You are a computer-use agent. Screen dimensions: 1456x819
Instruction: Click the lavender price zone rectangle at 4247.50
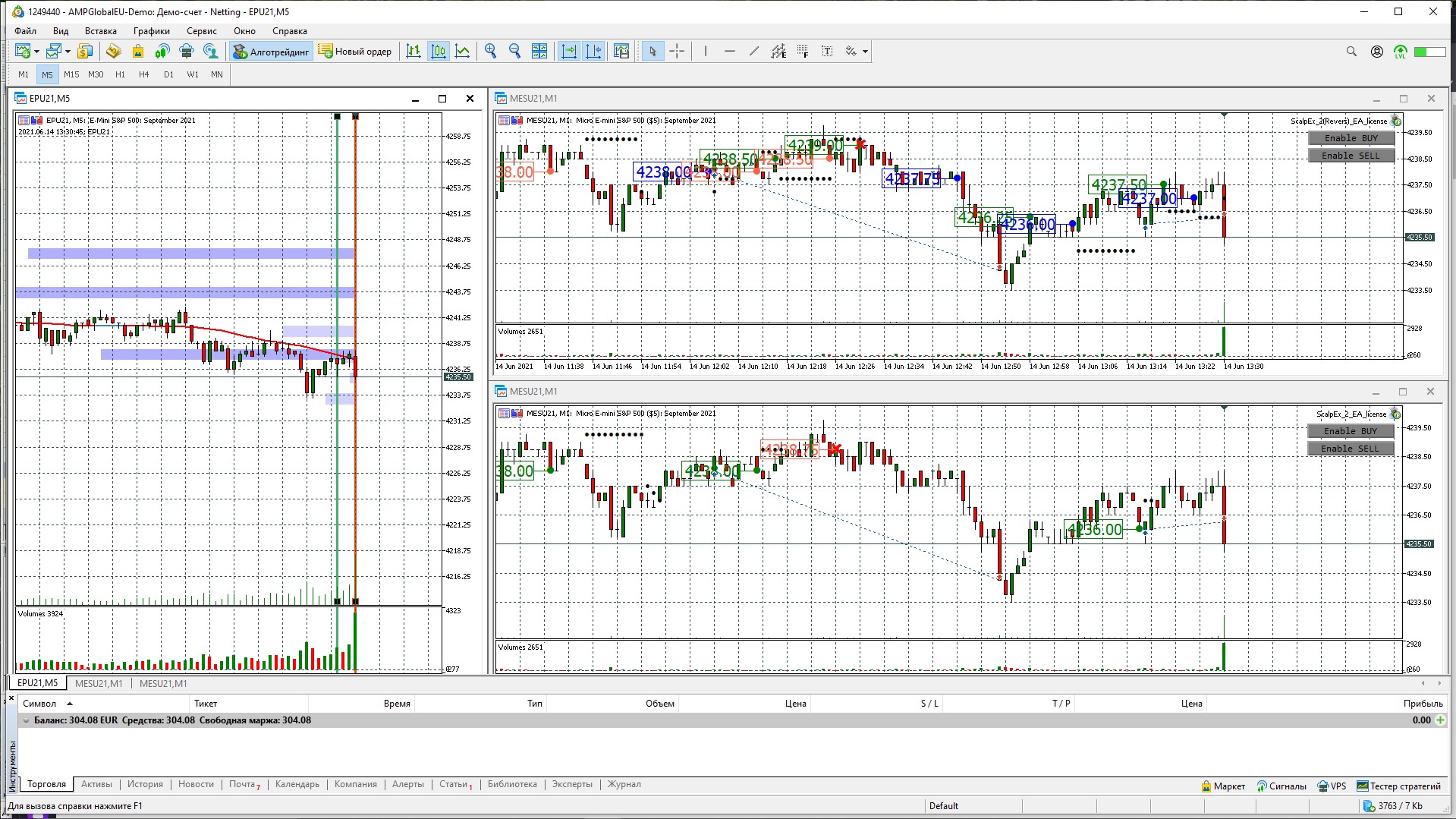pos(190,254)
